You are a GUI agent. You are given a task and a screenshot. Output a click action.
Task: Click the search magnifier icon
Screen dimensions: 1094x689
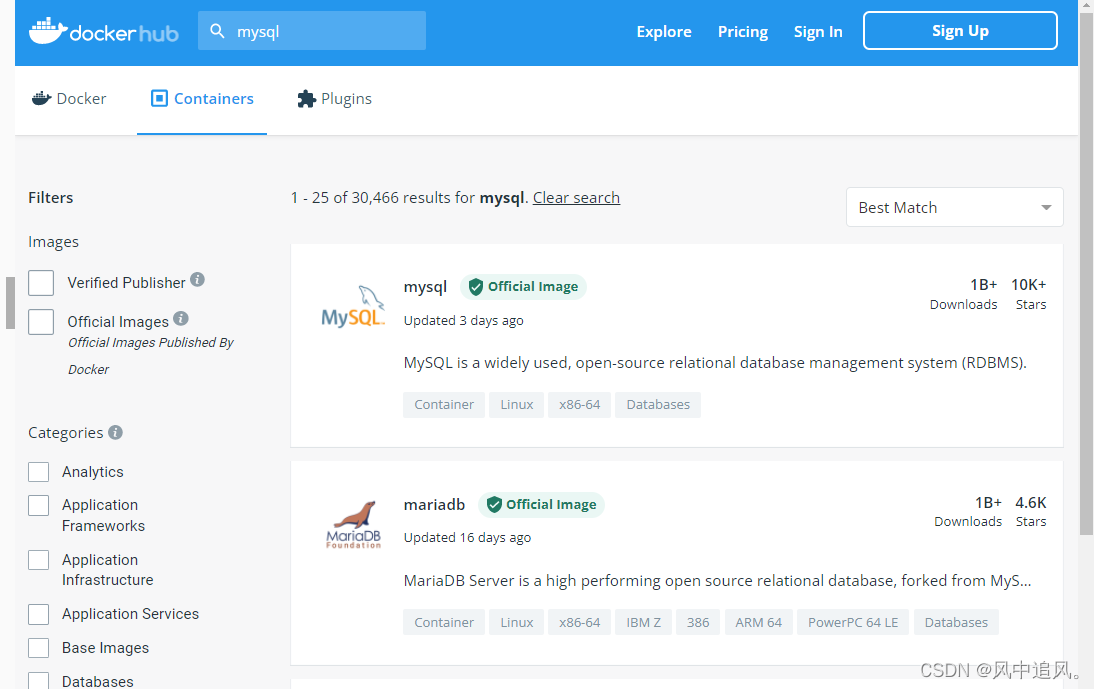click(x=217, y=31)
